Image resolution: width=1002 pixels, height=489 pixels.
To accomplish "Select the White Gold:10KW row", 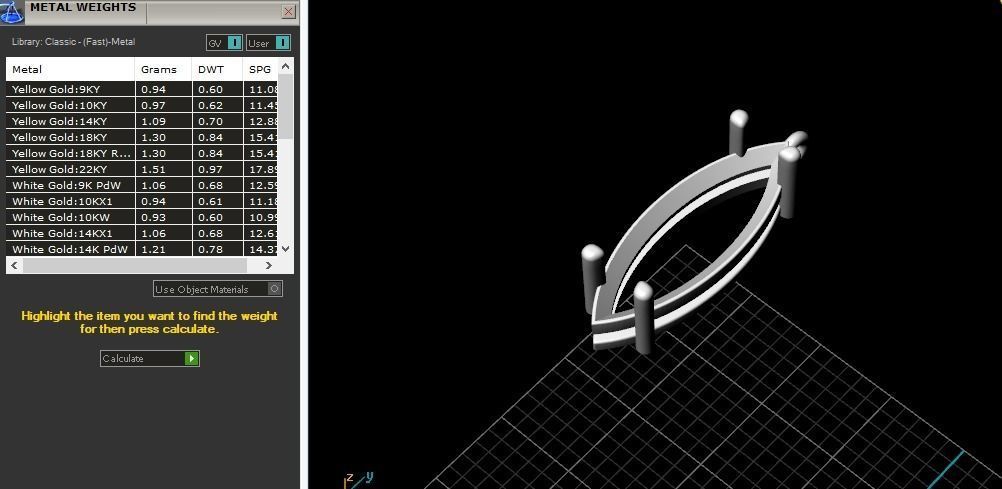I will click(x=143, y=217).
